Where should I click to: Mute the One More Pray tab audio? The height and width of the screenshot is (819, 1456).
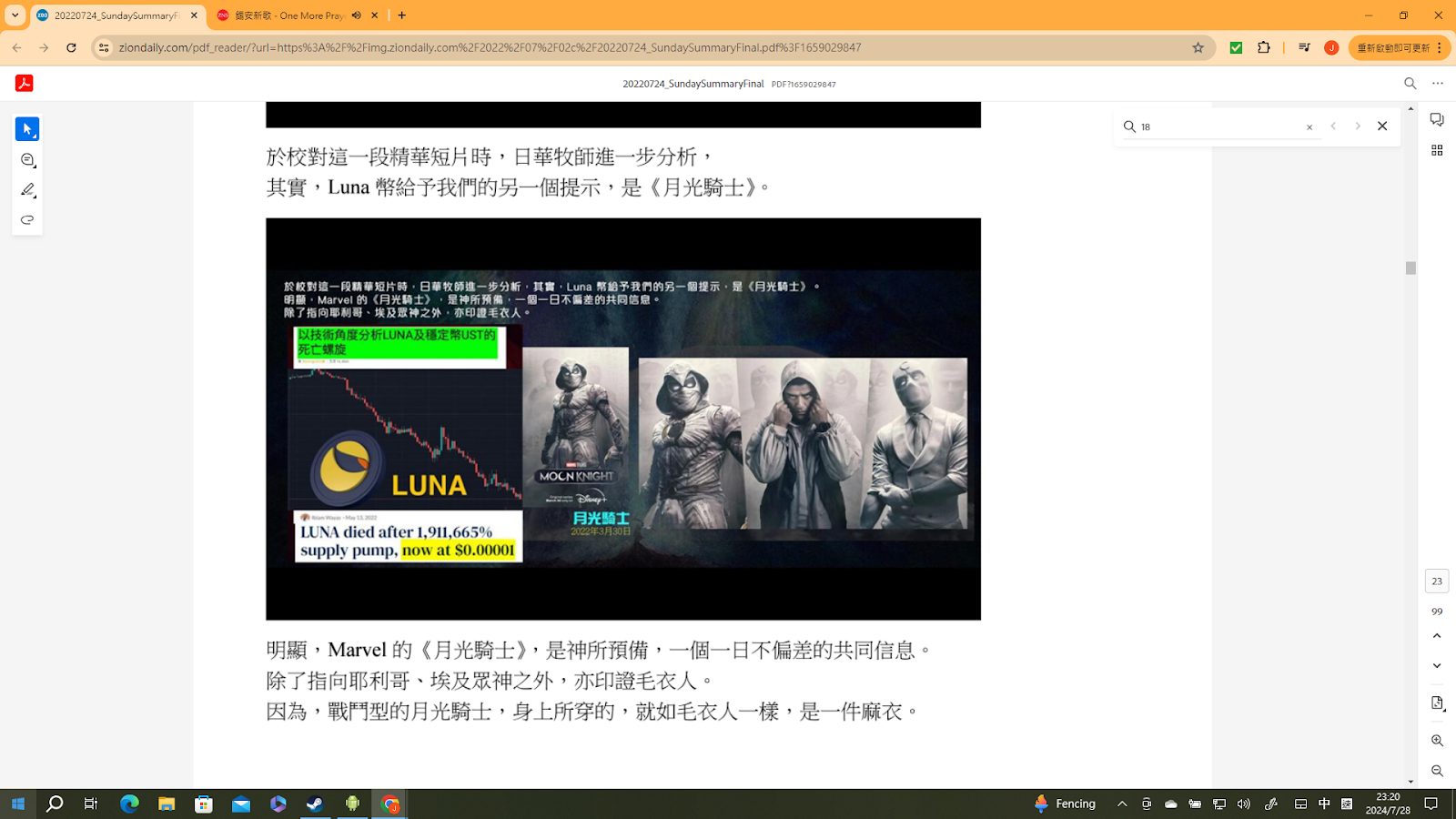coord(357,15)
